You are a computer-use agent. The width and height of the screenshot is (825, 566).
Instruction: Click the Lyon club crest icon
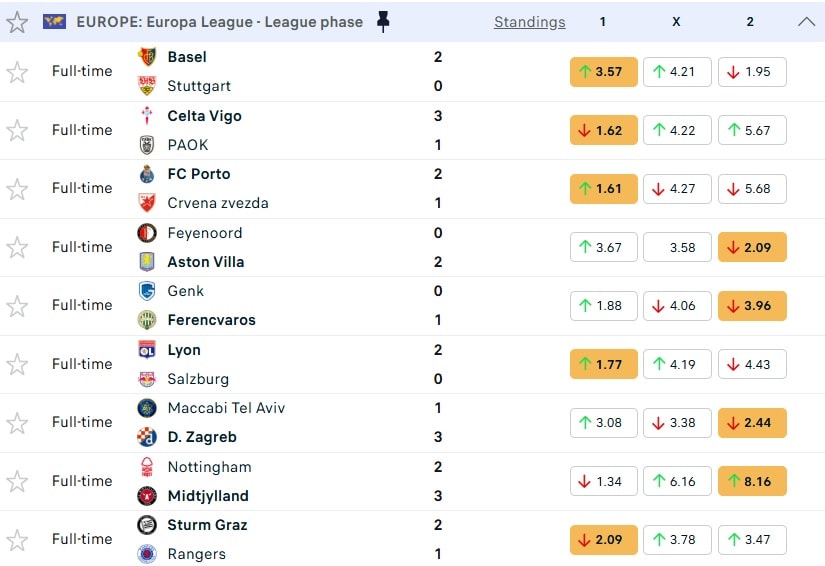point(147,350)
